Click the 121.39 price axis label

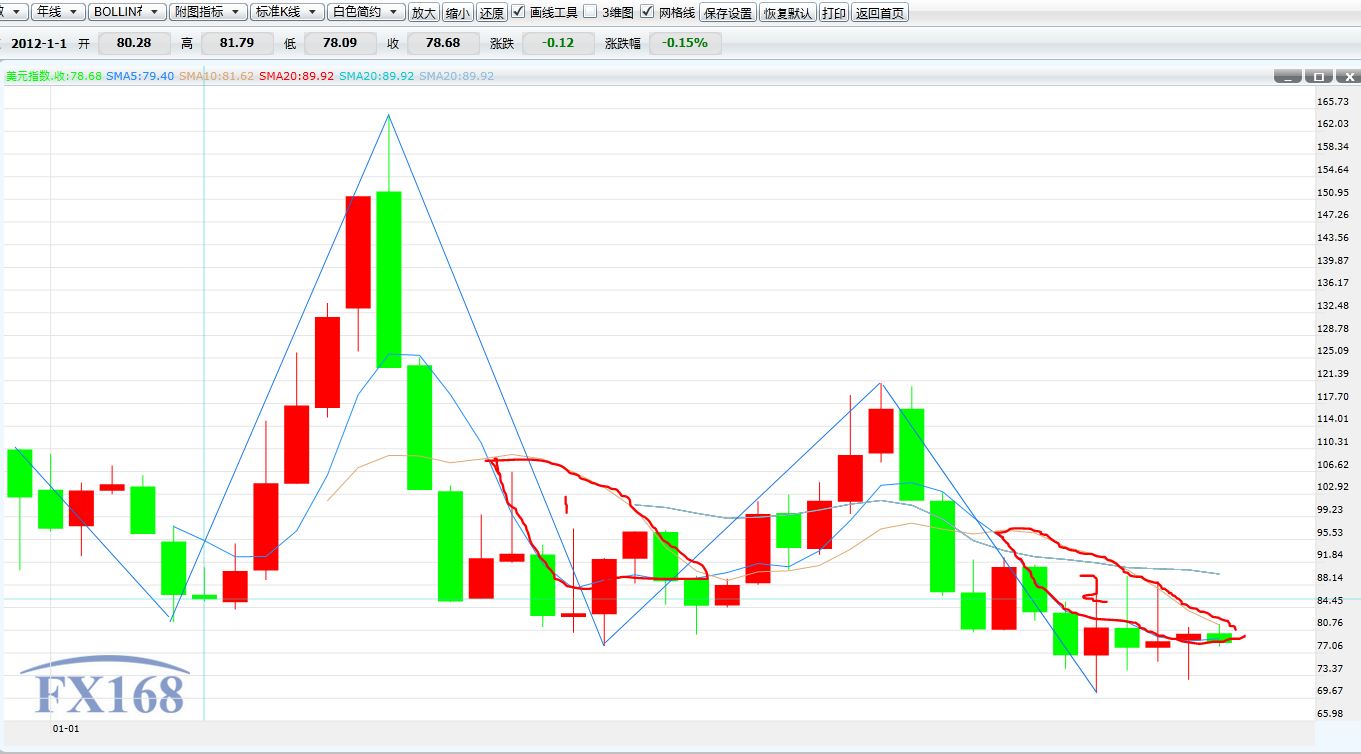pyautogui.click(x=1334, y=374)
